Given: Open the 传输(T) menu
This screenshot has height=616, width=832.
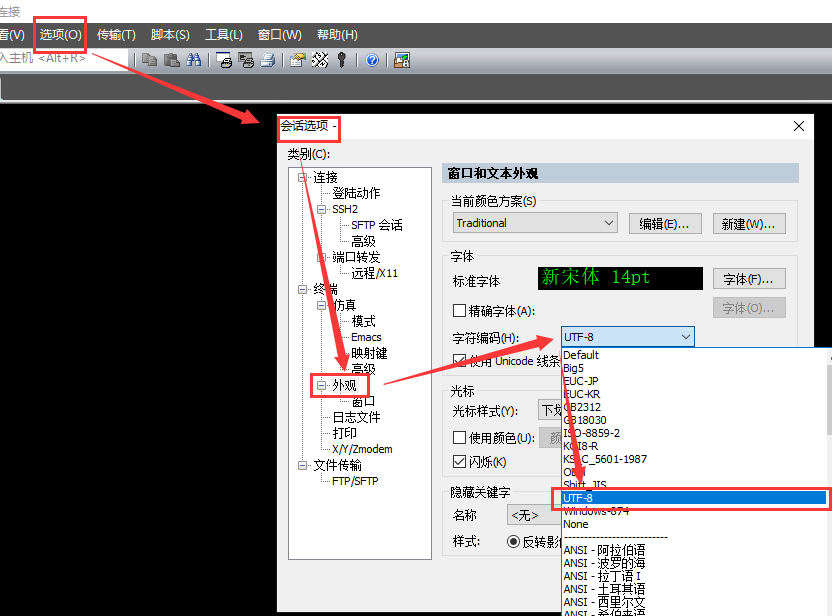Looking at the screenshot, I should [x=116, y=35].
